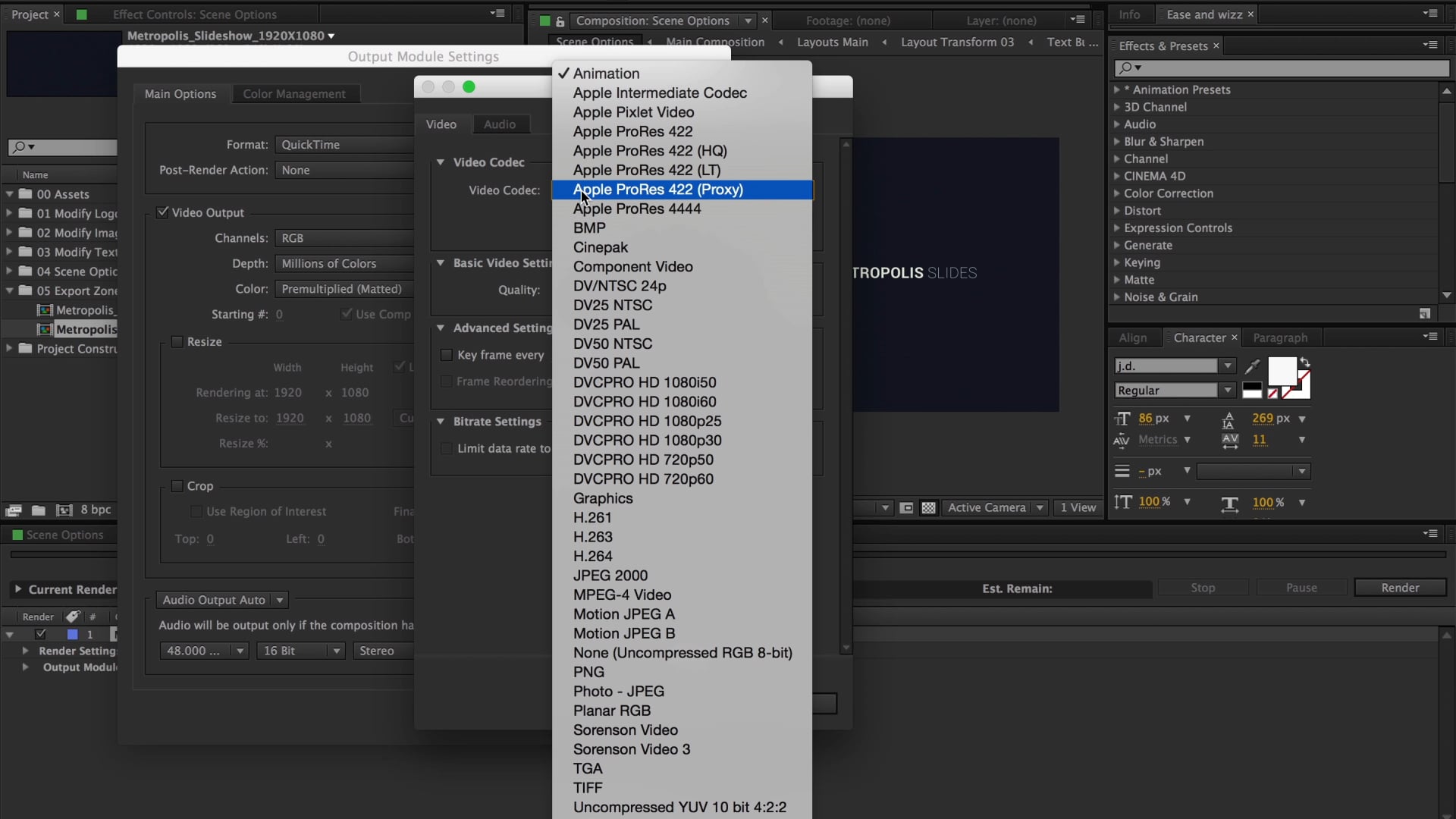Open Character panel options menu

tap(1430, 336)
